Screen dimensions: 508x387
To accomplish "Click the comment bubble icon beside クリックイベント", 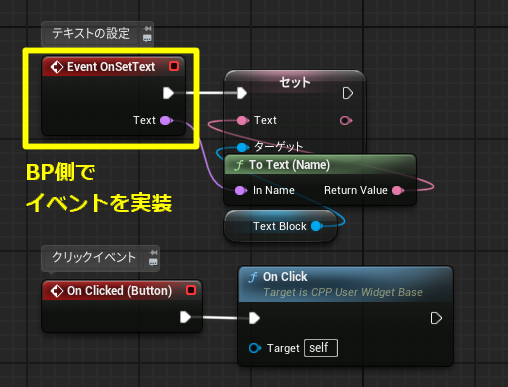I will click(153, 262).
